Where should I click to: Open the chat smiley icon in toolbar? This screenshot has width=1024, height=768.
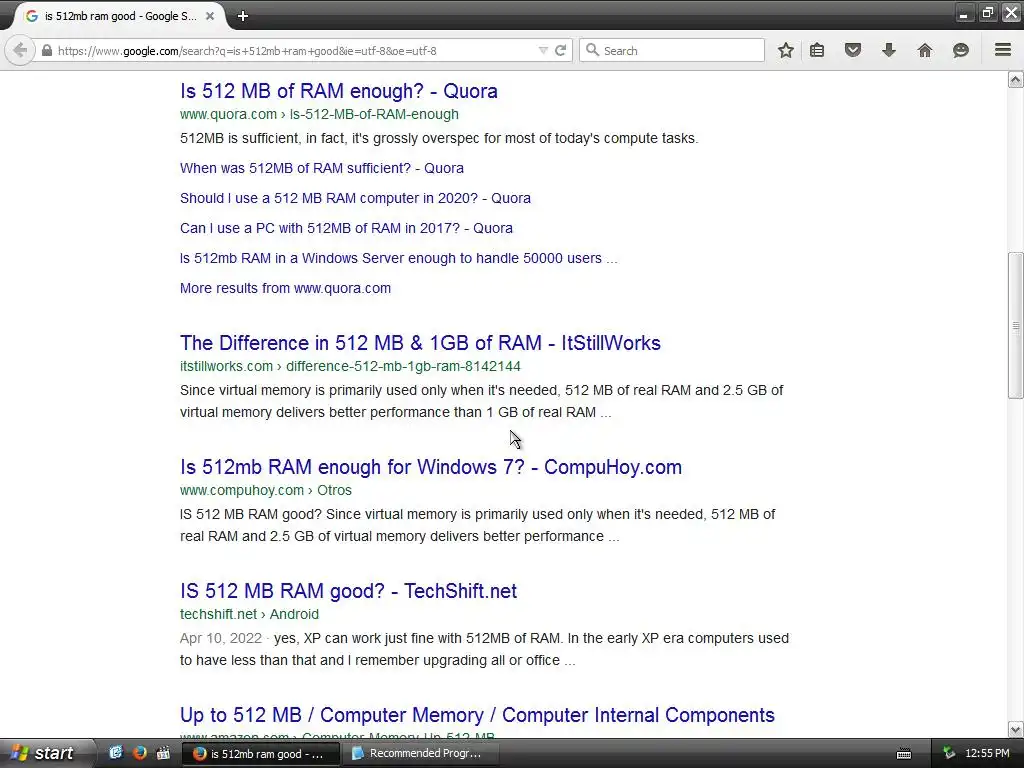pos(961,50)
